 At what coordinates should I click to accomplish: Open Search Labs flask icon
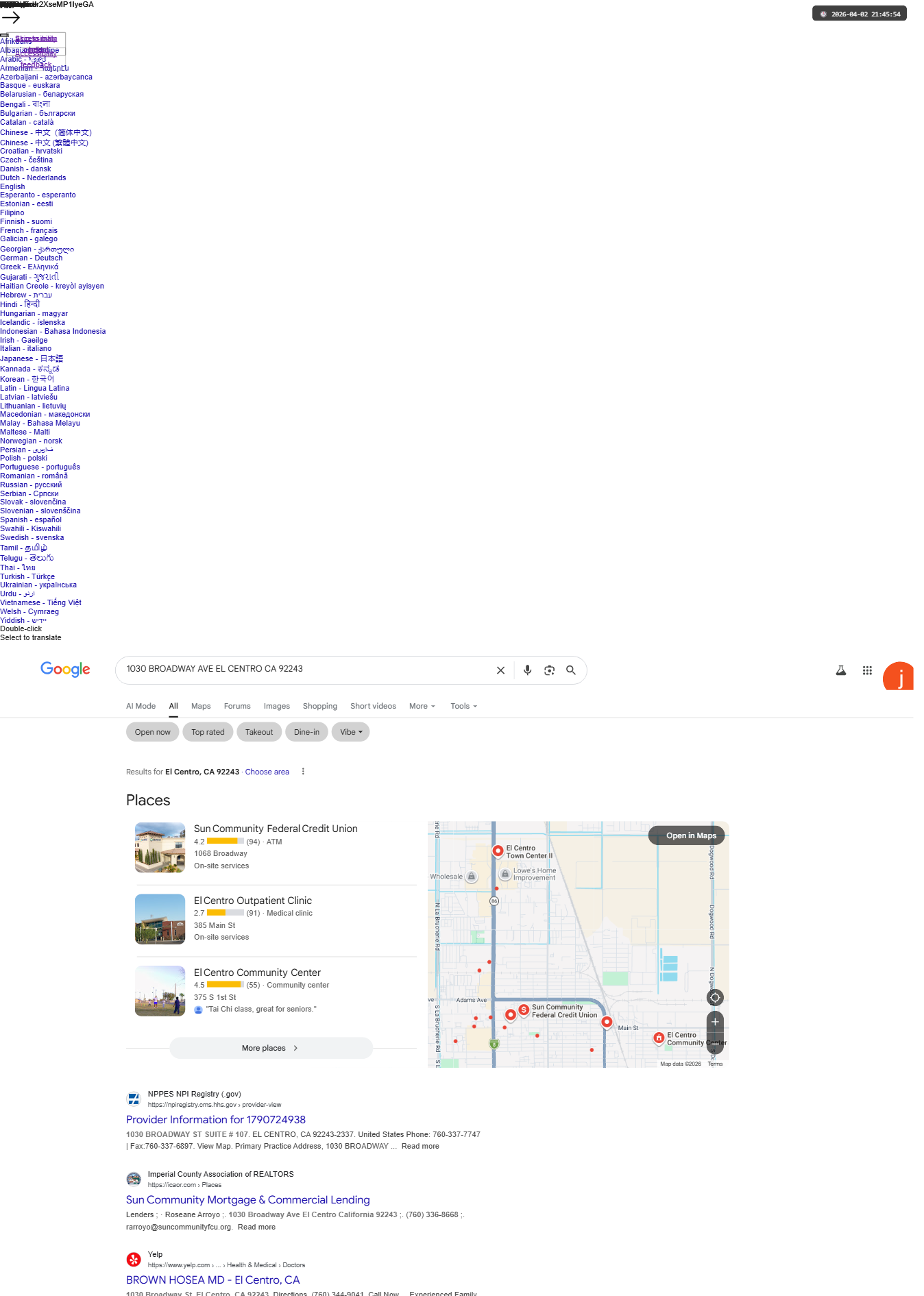[840, 670]
